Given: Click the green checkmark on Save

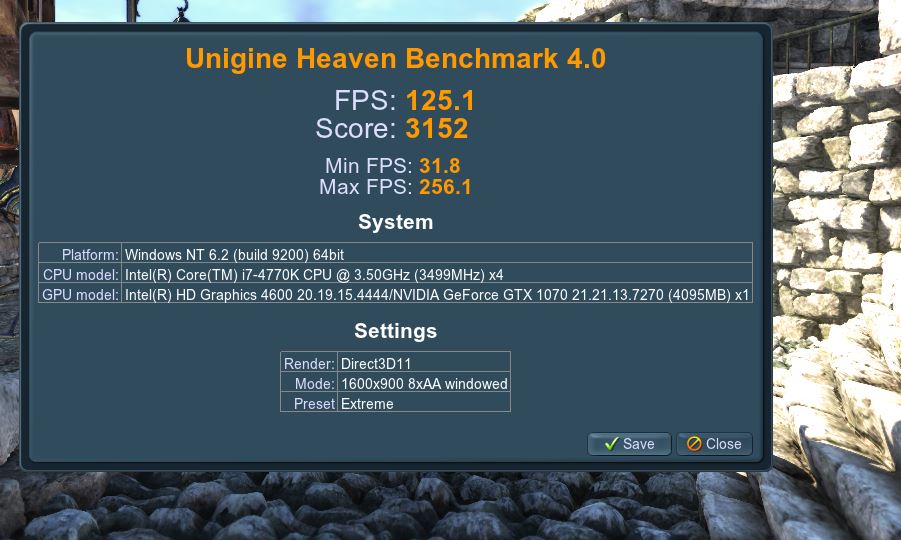Looking at the screenshot, I should coord(611,443).
